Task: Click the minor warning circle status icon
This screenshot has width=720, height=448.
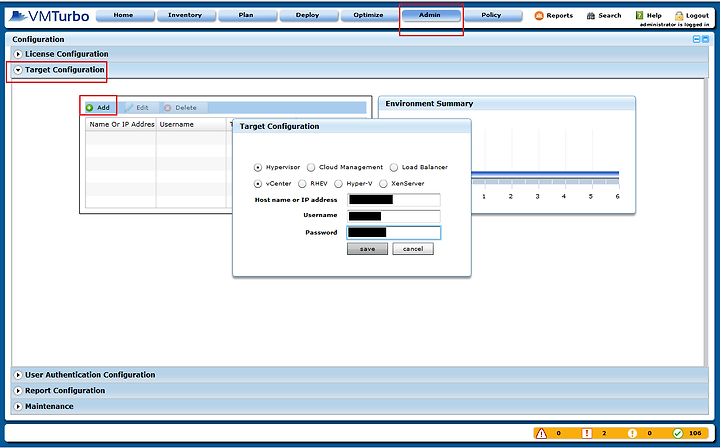Action: tap(632, 433)
